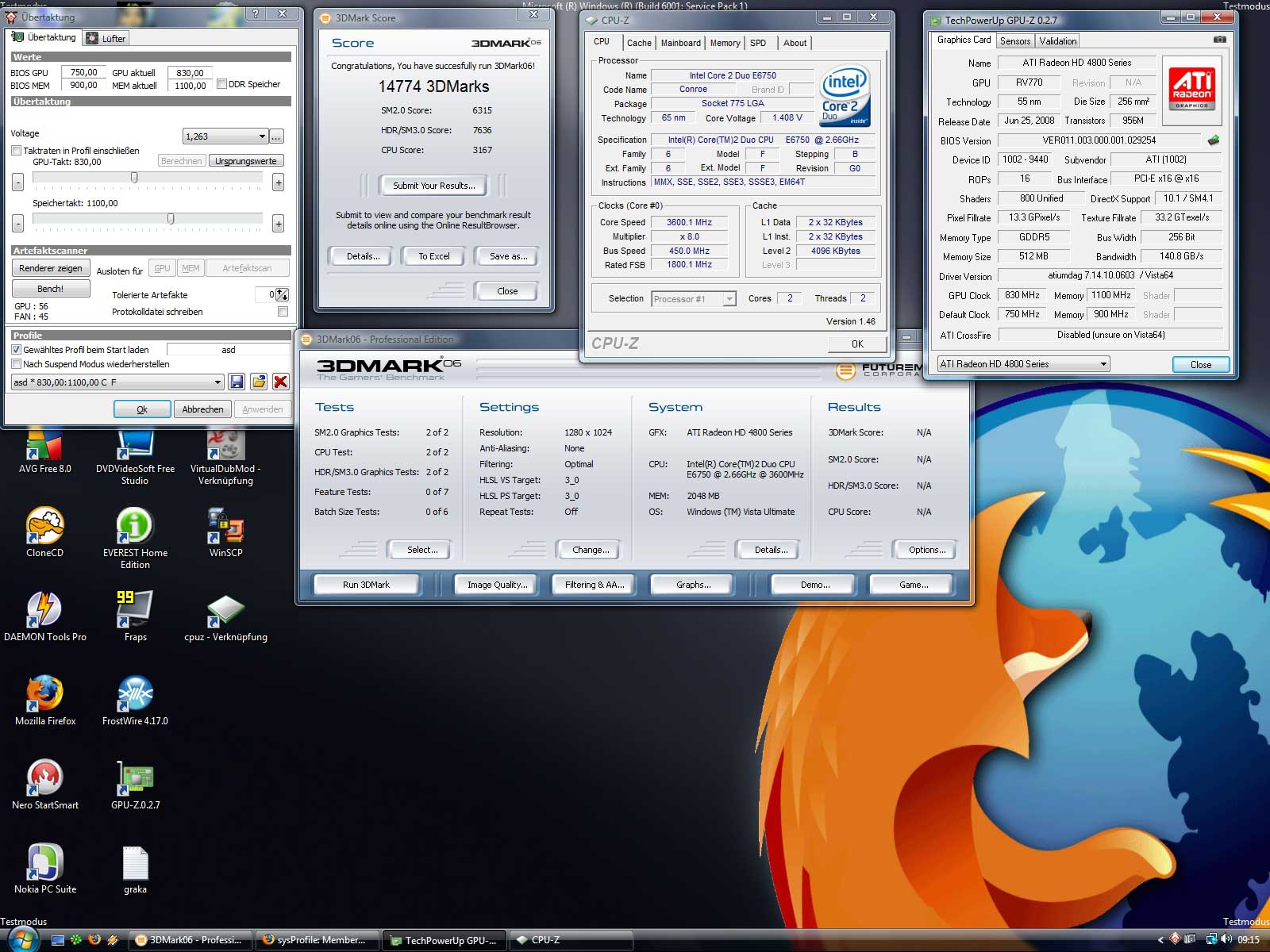
Task: Switch to the Lüfter tab
Action: pyautogui.click(x=106, y=38)
